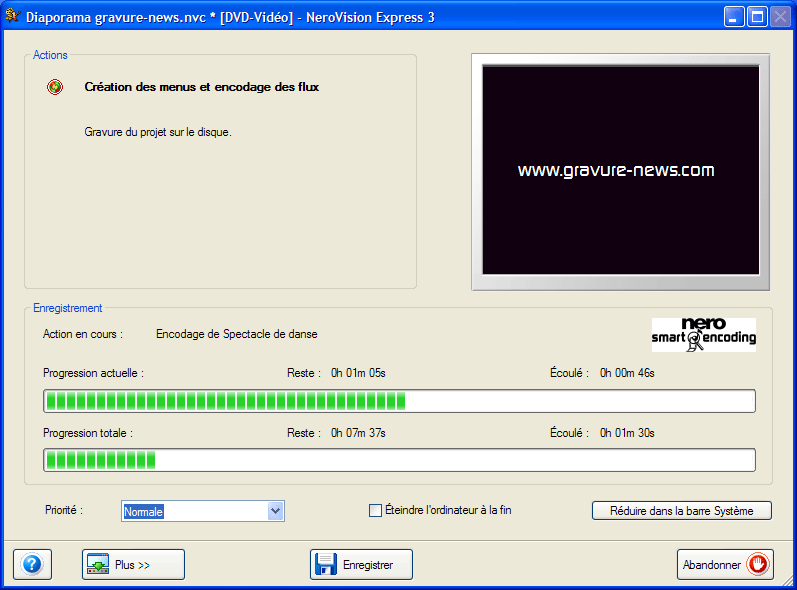Screen dimensions: 797x590
Task: Click the red stop hand icon on Abandonner
Action: coord(758,564)
